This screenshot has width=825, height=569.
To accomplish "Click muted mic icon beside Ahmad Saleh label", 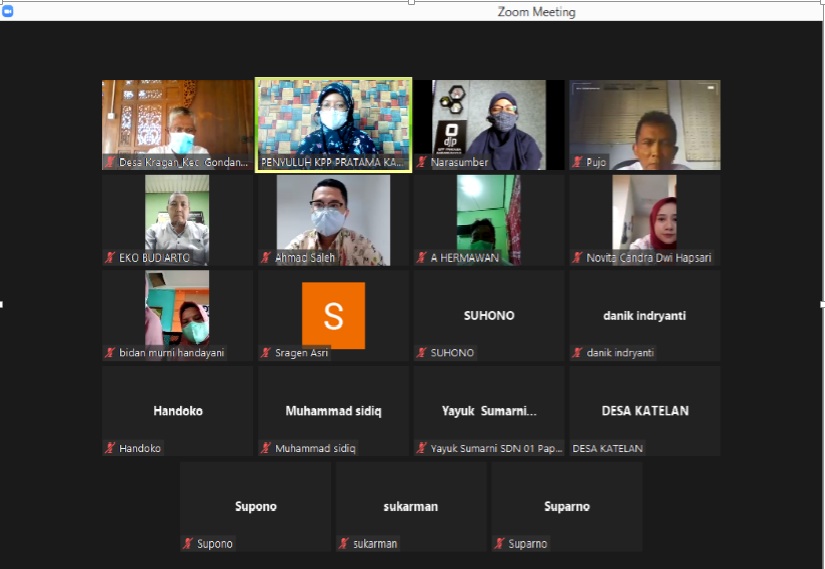I will coord(266,258).
